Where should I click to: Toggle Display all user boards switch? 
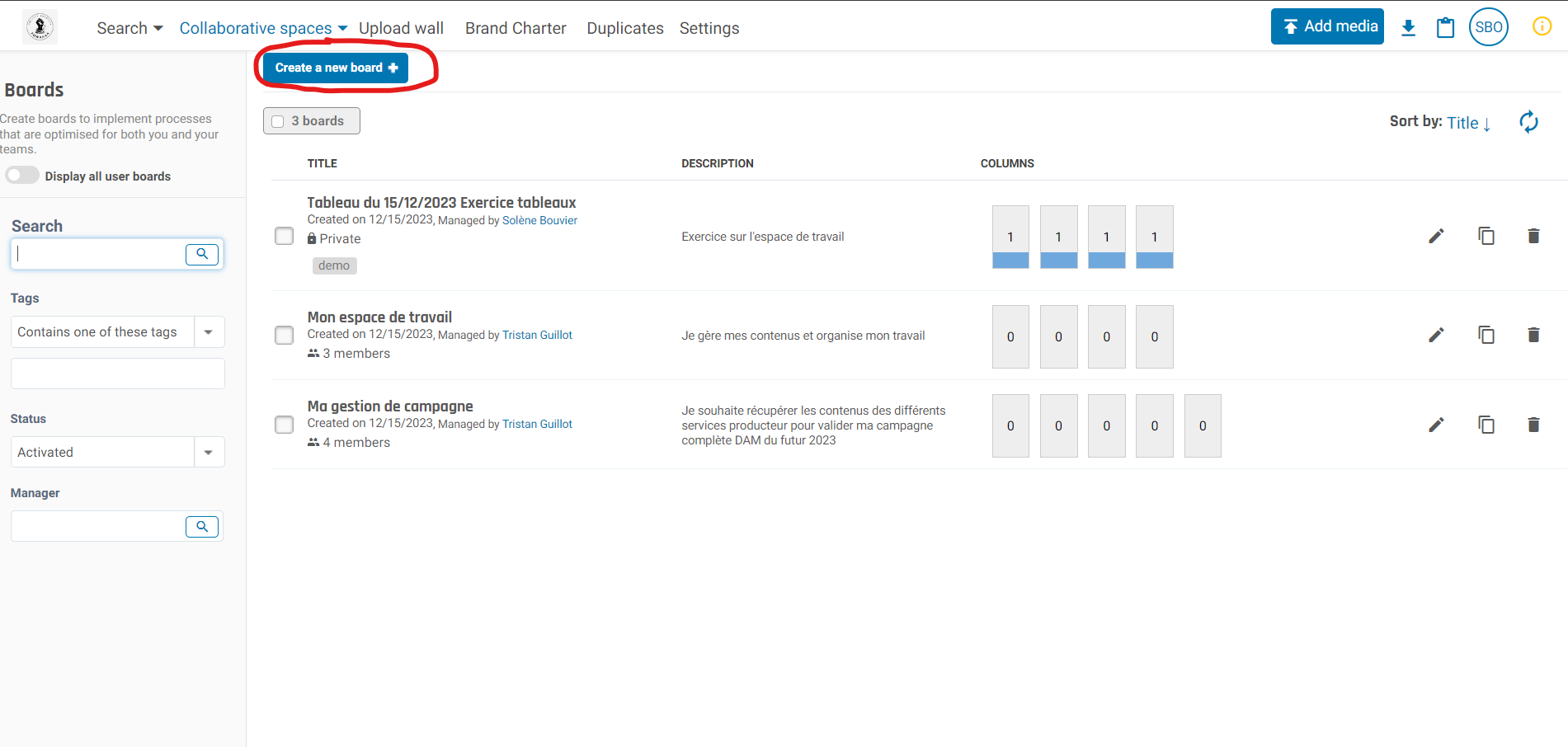click(x=22, y=176)
